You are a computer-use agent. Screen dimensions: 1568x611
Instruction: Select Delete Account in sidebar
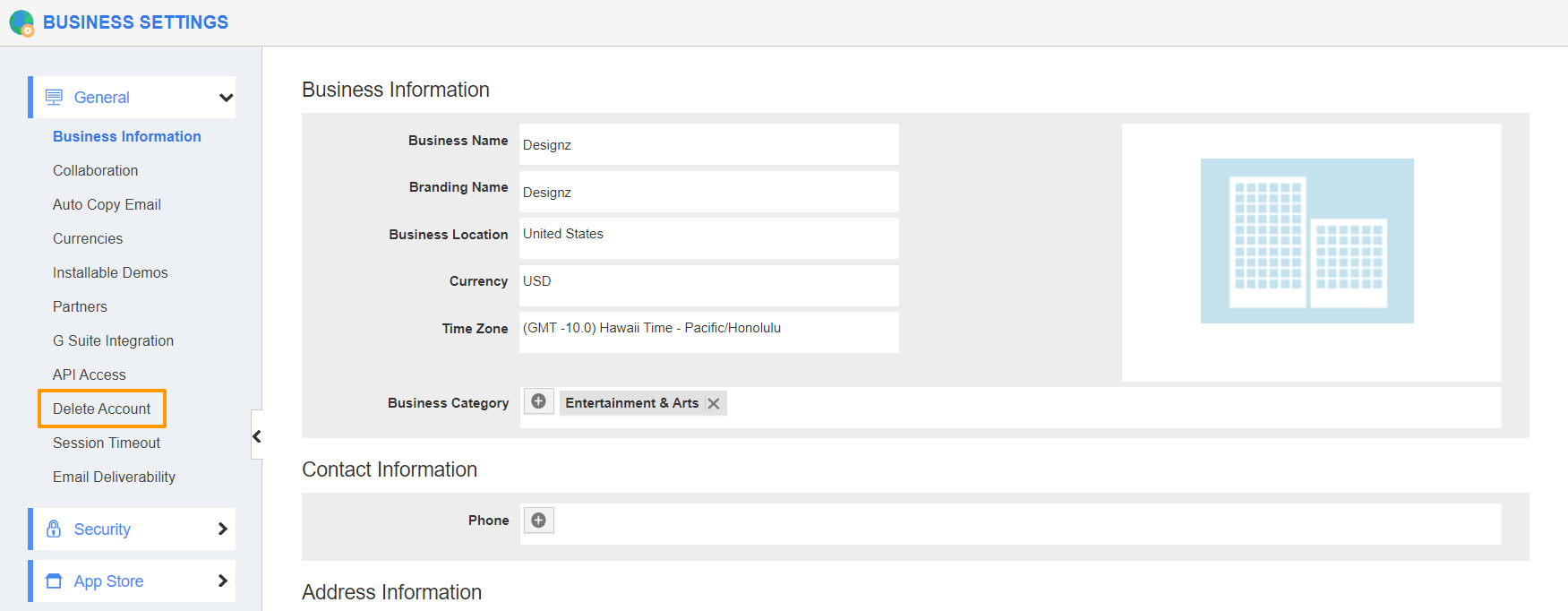point(101,409)
